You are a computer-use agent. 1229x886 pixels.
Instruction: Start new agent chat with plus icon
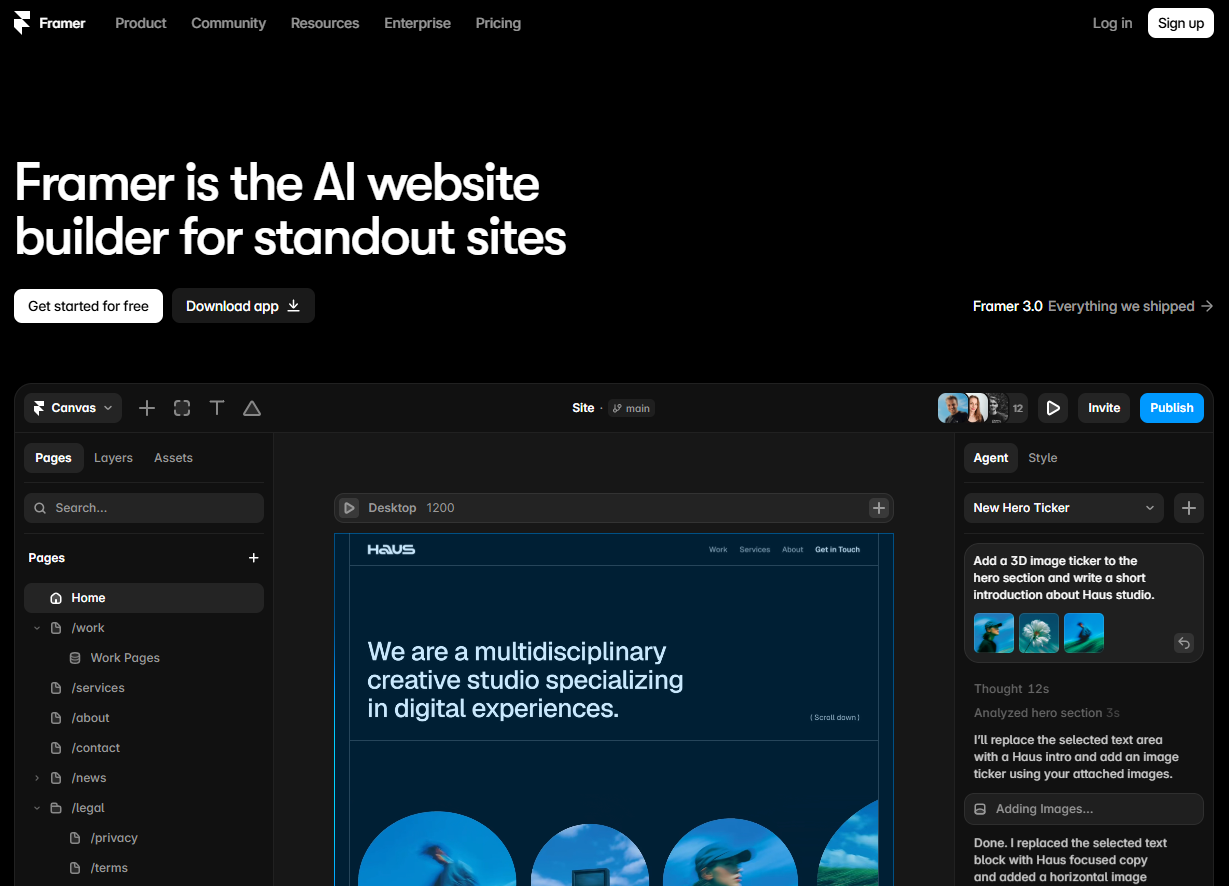click(x=1188, y=508)
